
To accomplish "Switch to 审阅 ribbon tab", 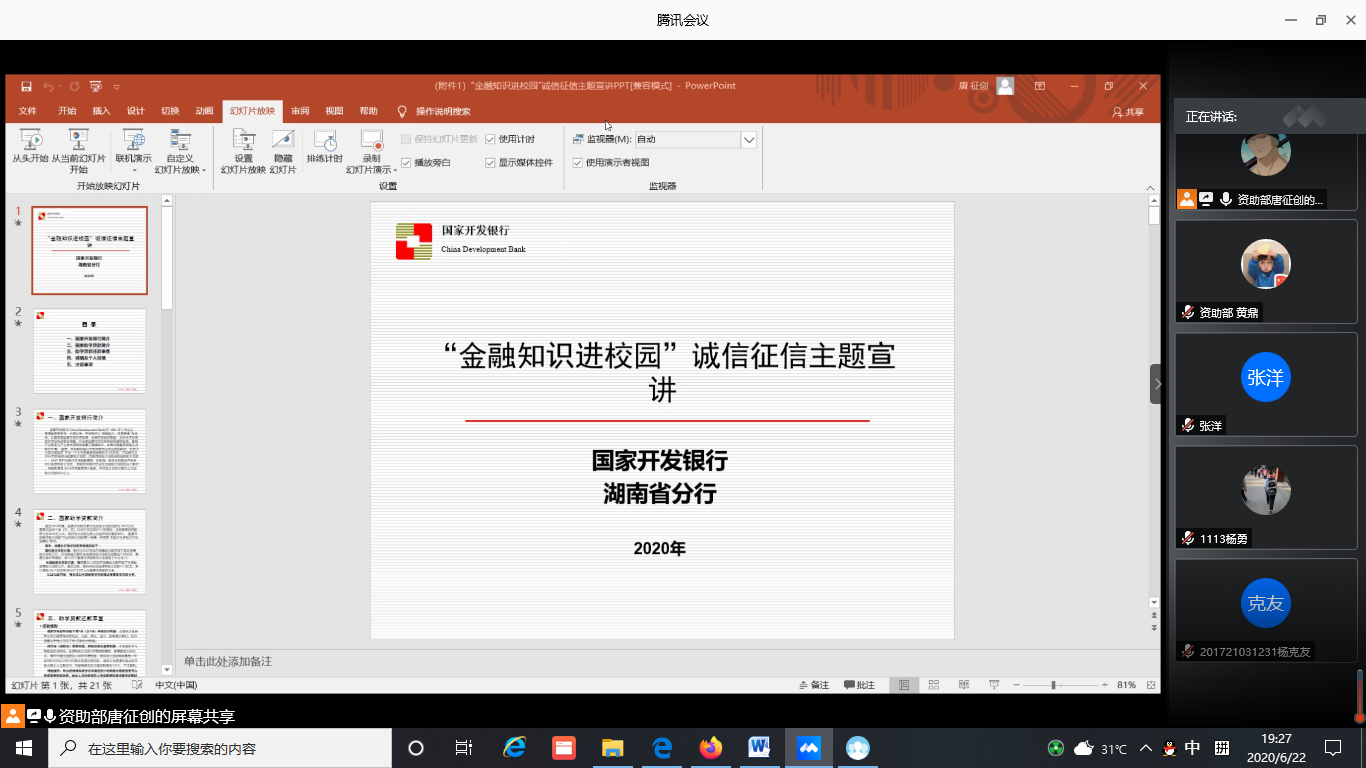I will pos(300,111).
